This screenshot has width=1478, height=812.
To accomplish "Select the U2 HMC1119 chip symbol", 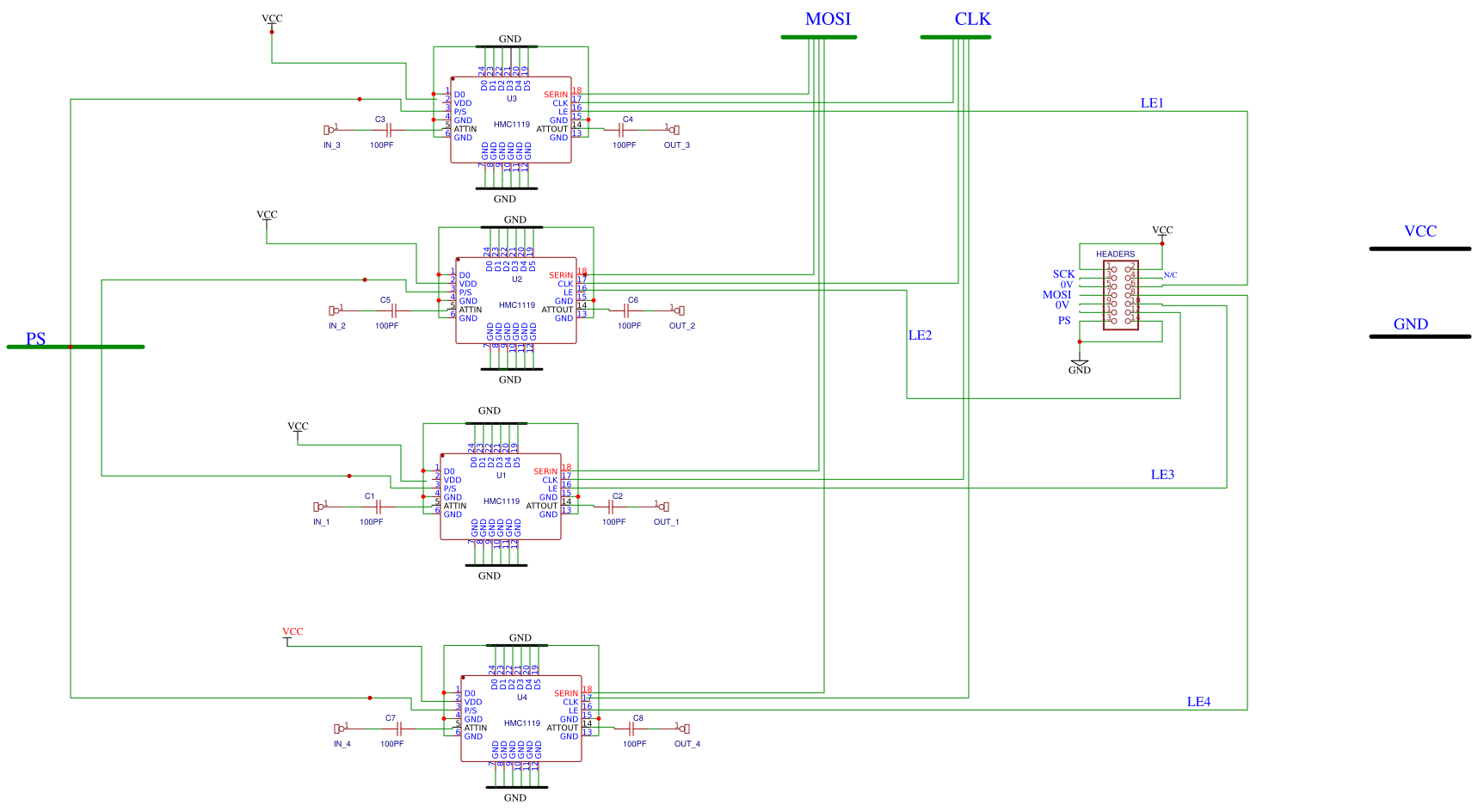I will [x=516, y=300].
